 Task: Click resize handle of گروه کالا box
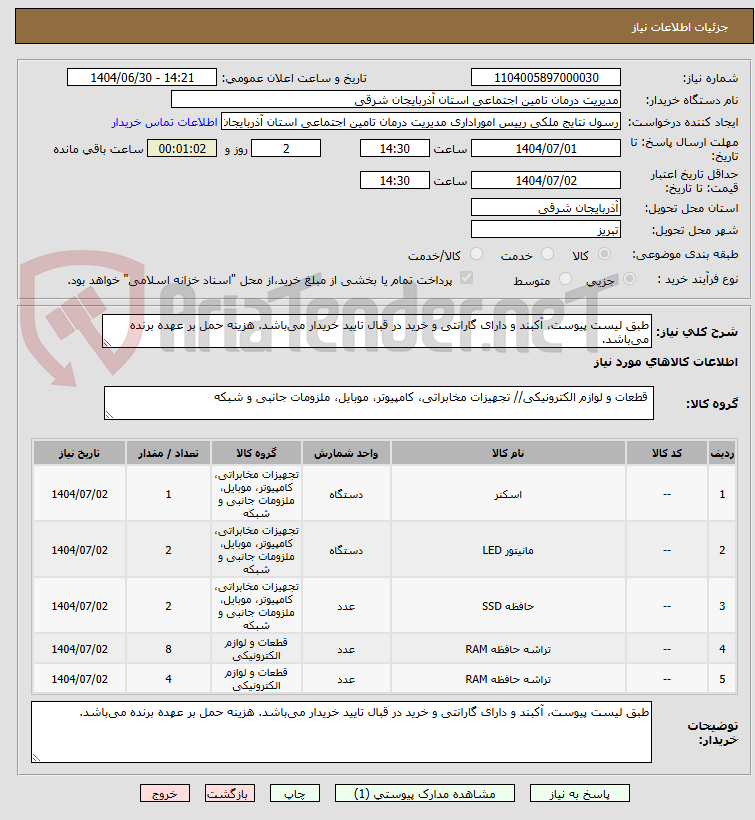coord(109,415)
